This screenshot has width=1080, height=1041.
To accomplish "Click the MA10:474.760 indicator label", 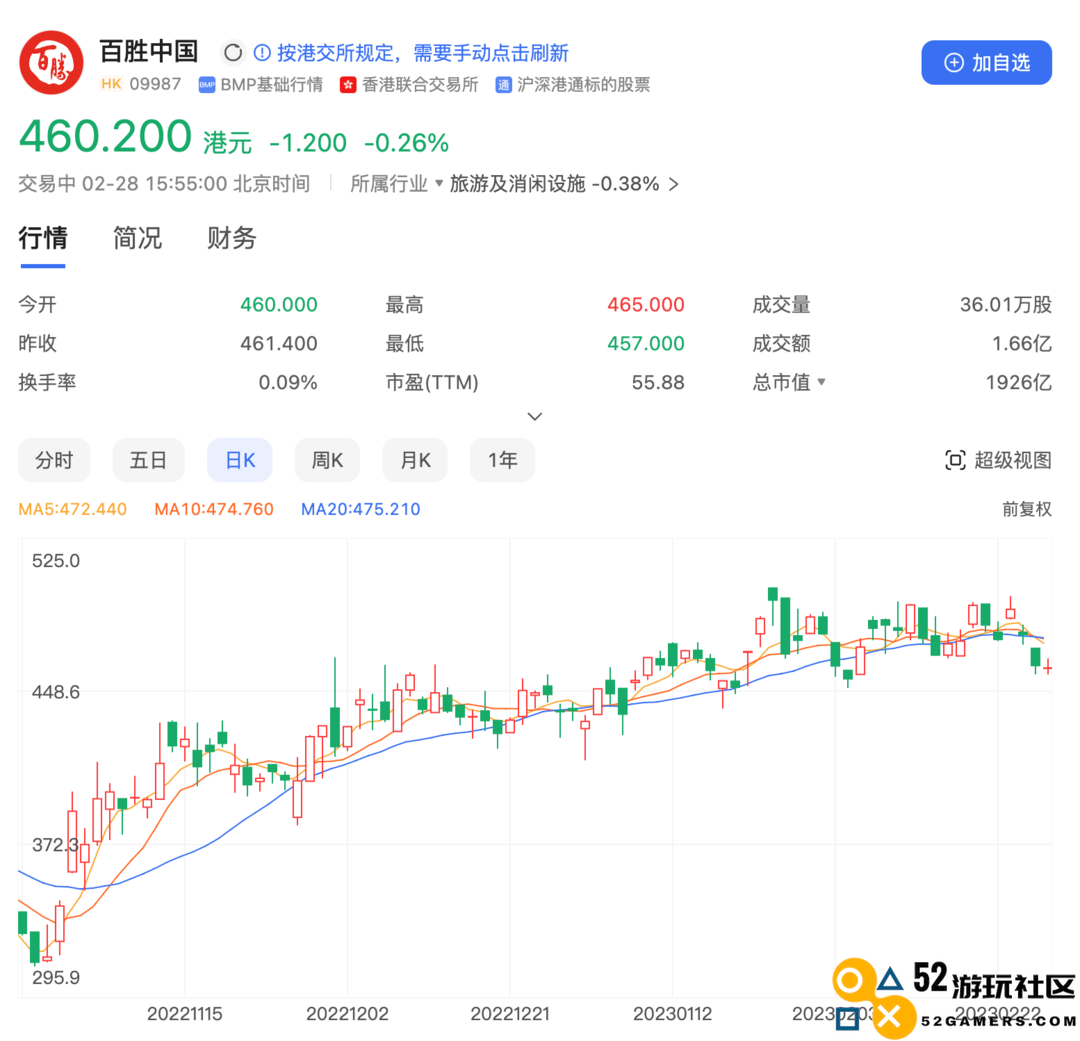I will coord(214,509).
